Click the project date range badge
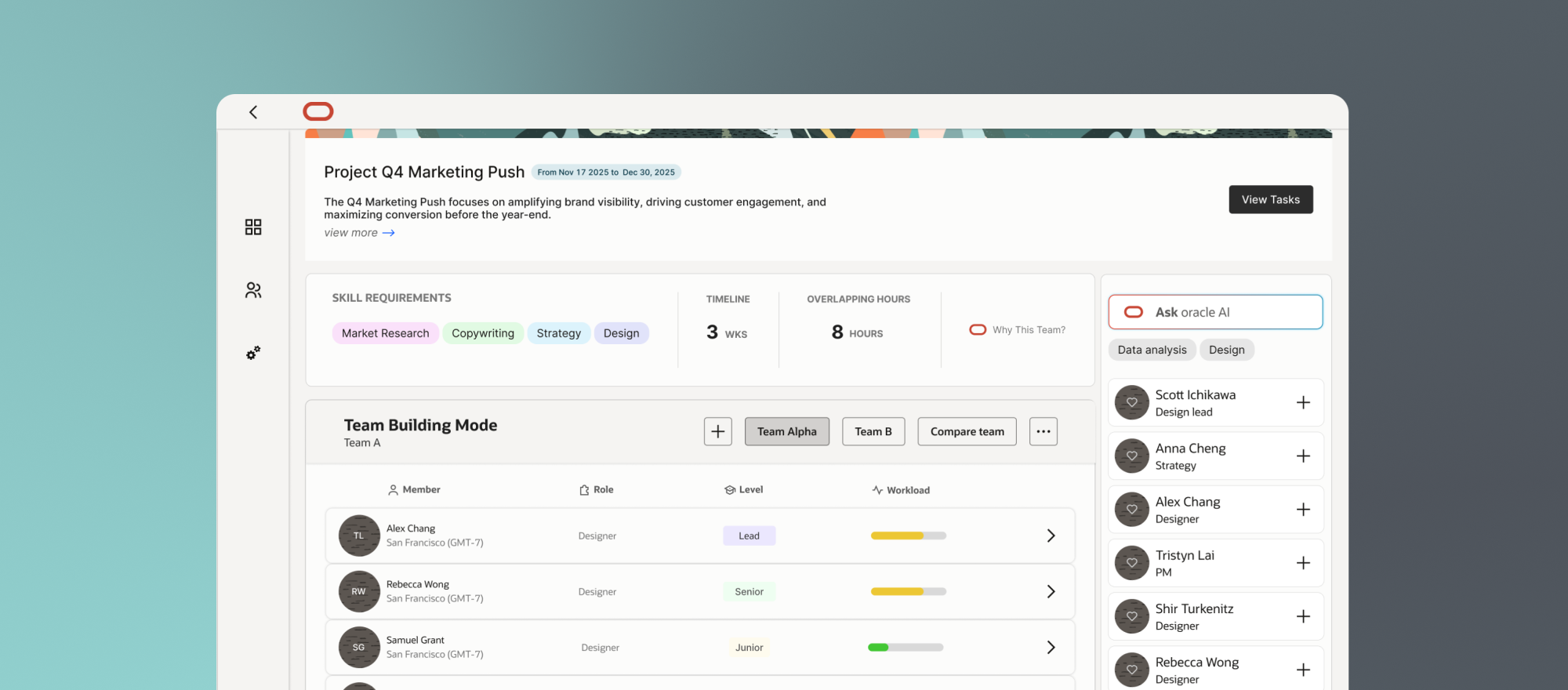 (x=606, y=172)
